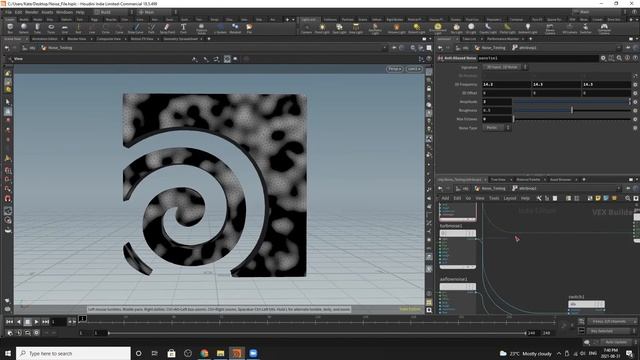Open the Noise Type dropdown

pos(496,128)
